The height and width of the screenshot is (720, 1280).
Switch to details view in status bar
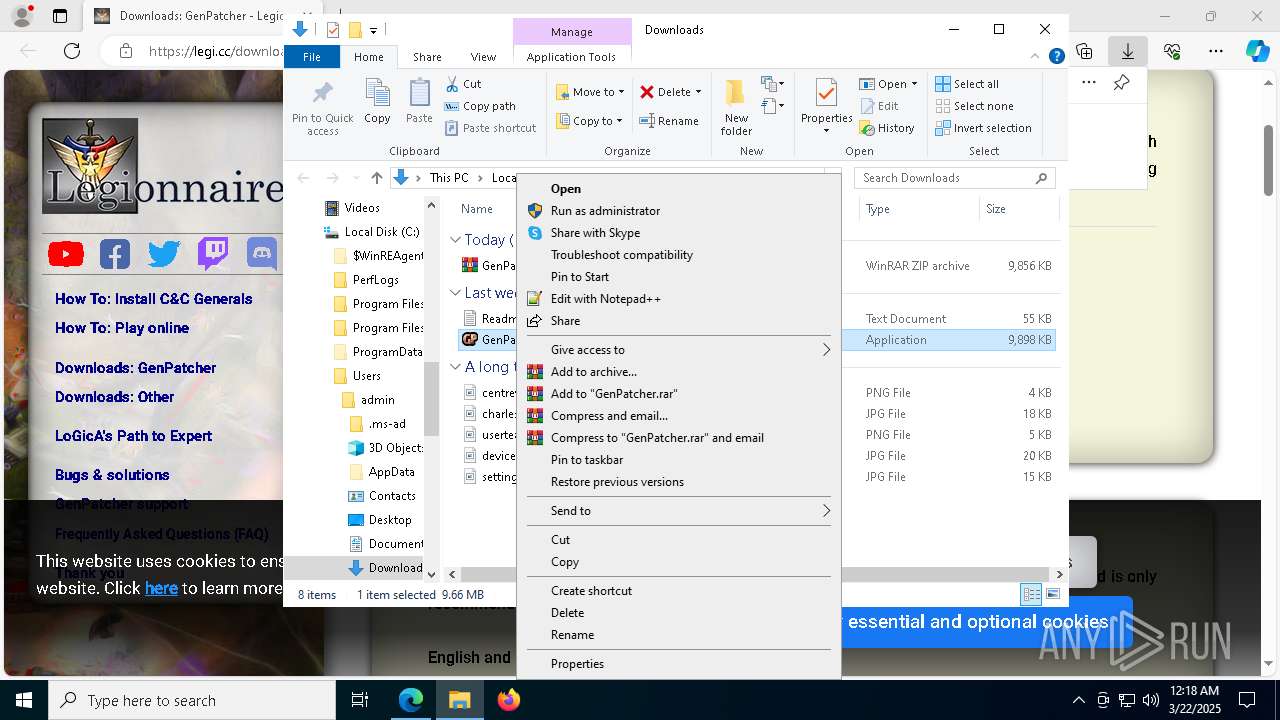1031,595
